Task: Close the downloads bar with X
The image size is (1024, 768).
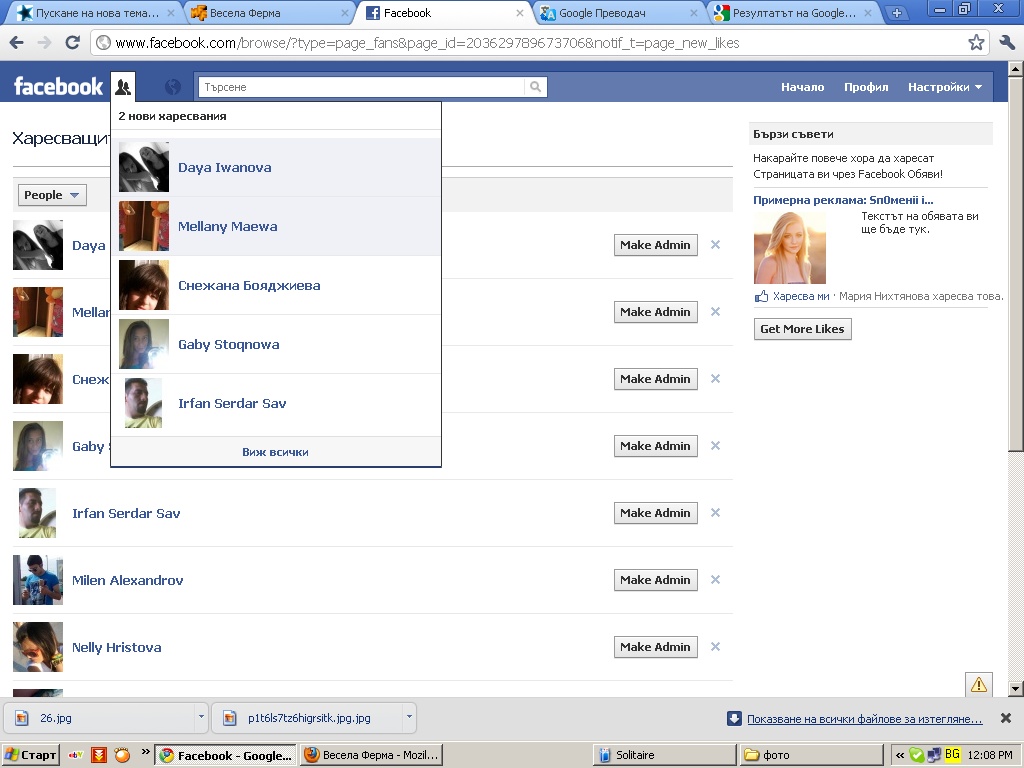Action: 1006,718
